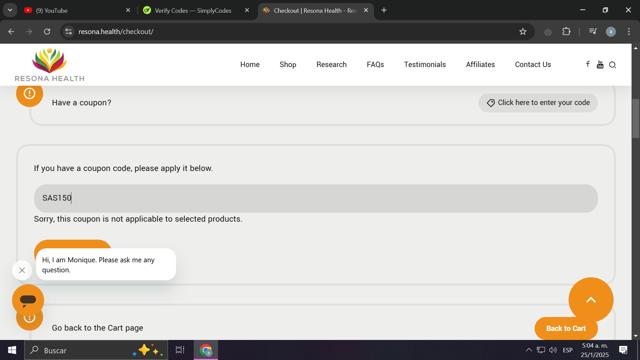
Task: Click the Chrome taskbar icon
Action: pos(206,350)
